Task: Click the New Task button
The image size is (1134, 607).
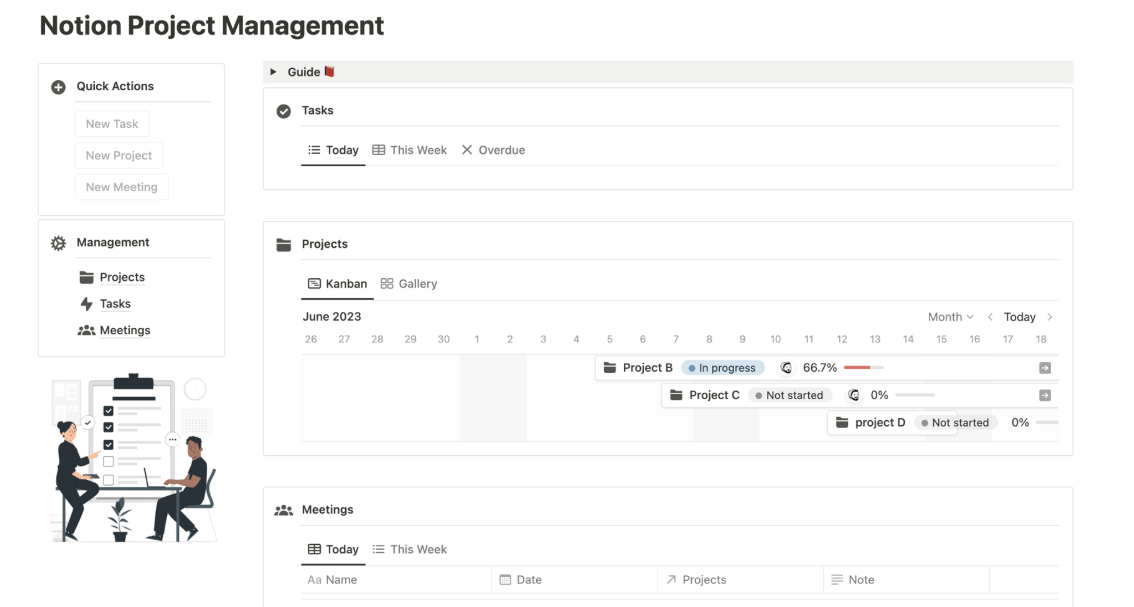Action: [112, 124]
